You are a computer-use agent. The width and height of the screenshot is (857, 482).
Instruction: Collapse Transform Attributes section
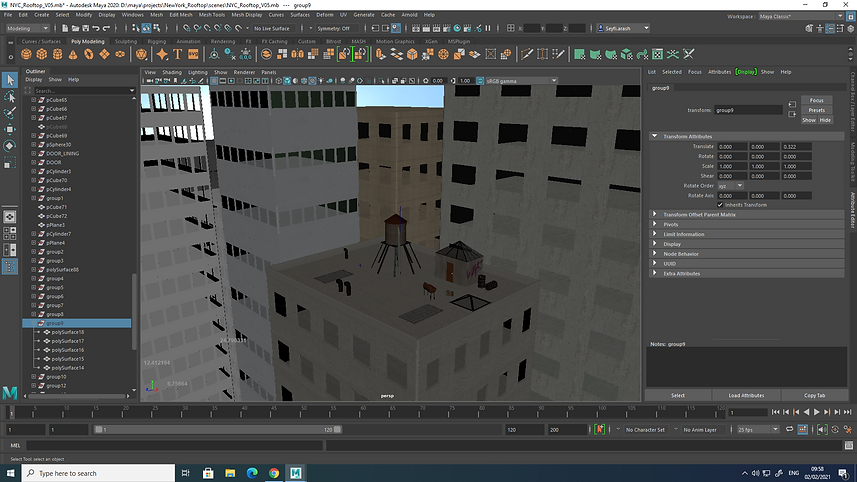tap(654, 136)
